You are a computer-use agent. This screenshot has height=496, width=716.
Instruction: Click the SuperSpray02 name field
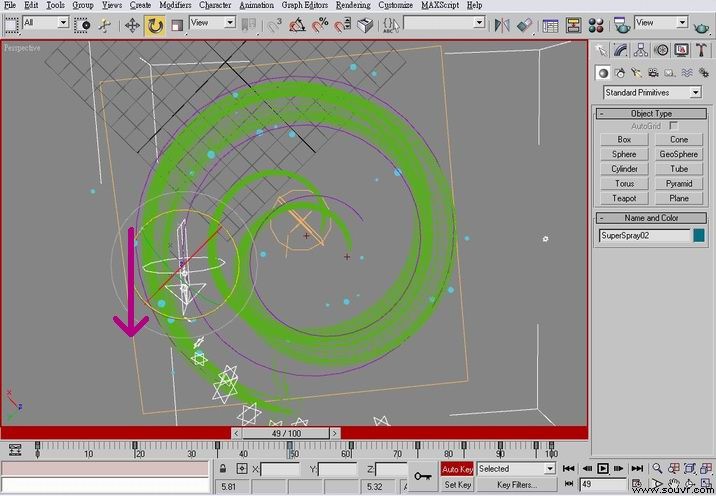tap(644, 236)
